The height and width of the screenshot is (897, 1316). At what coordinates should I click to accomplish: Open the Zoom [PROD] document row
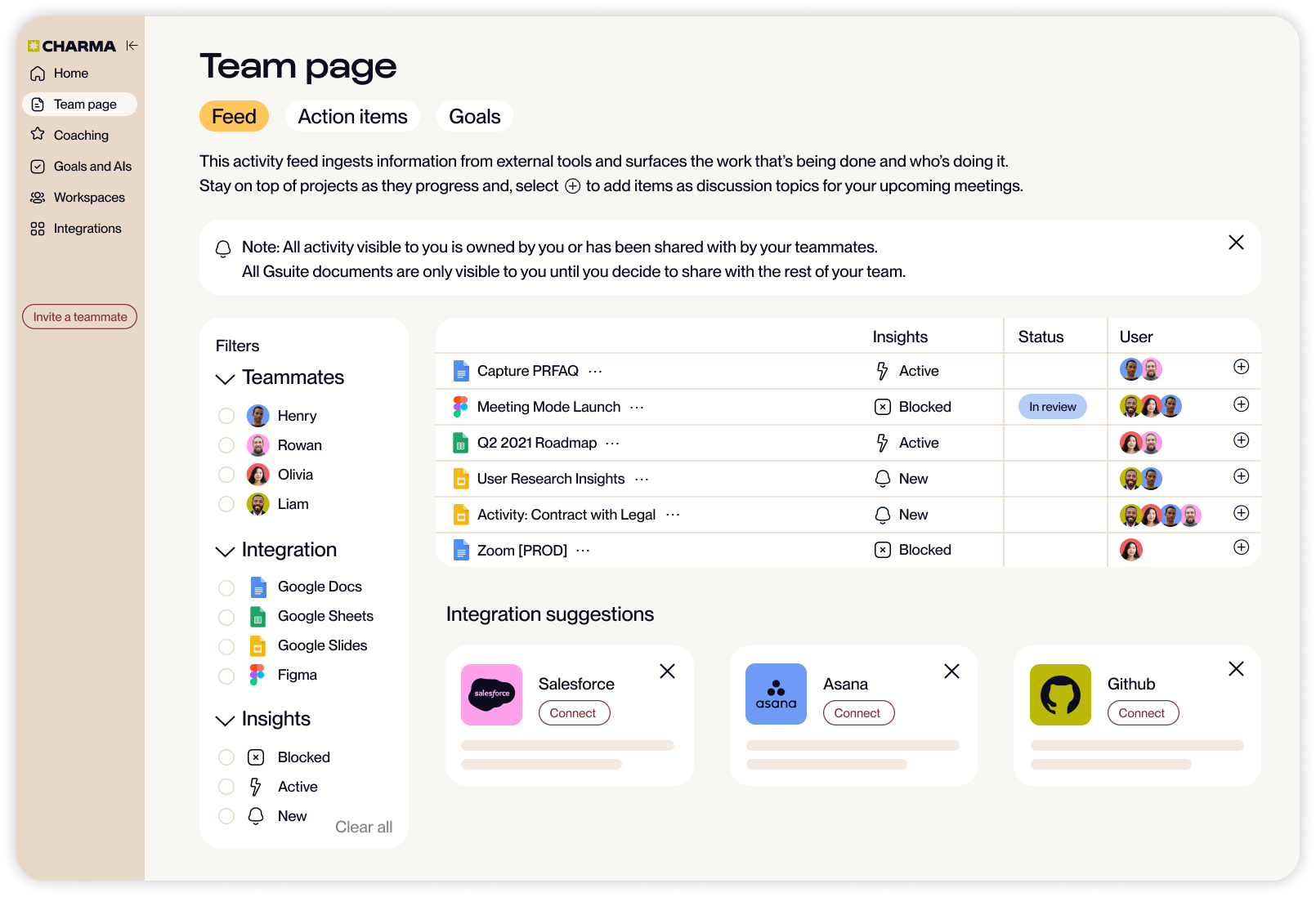(x=848, y=550)
